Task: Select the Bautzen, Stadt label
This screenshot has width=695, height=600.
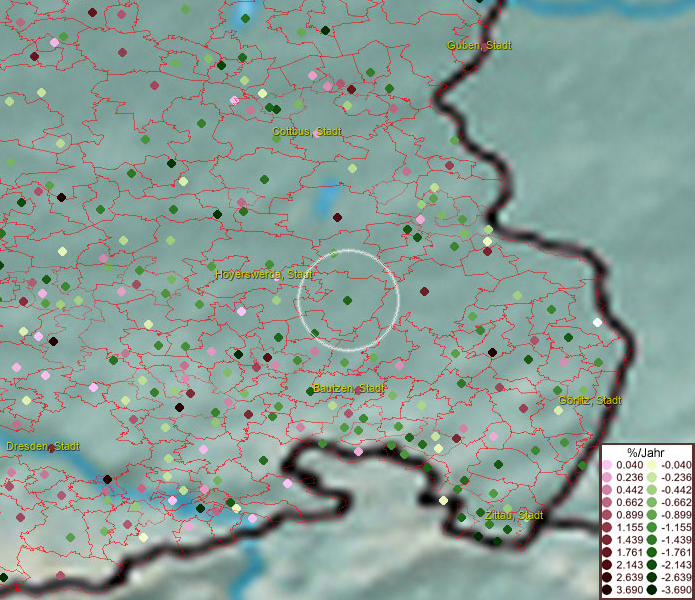Action: pos(348,387)
